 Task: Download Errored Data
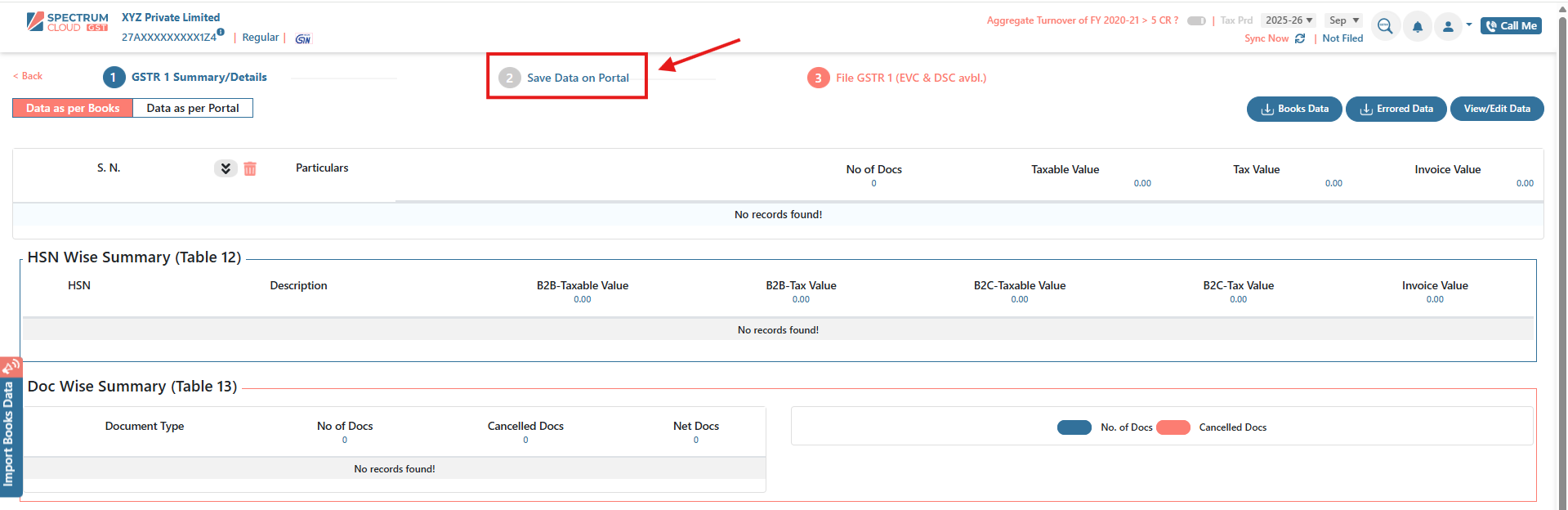(1396, 109)
